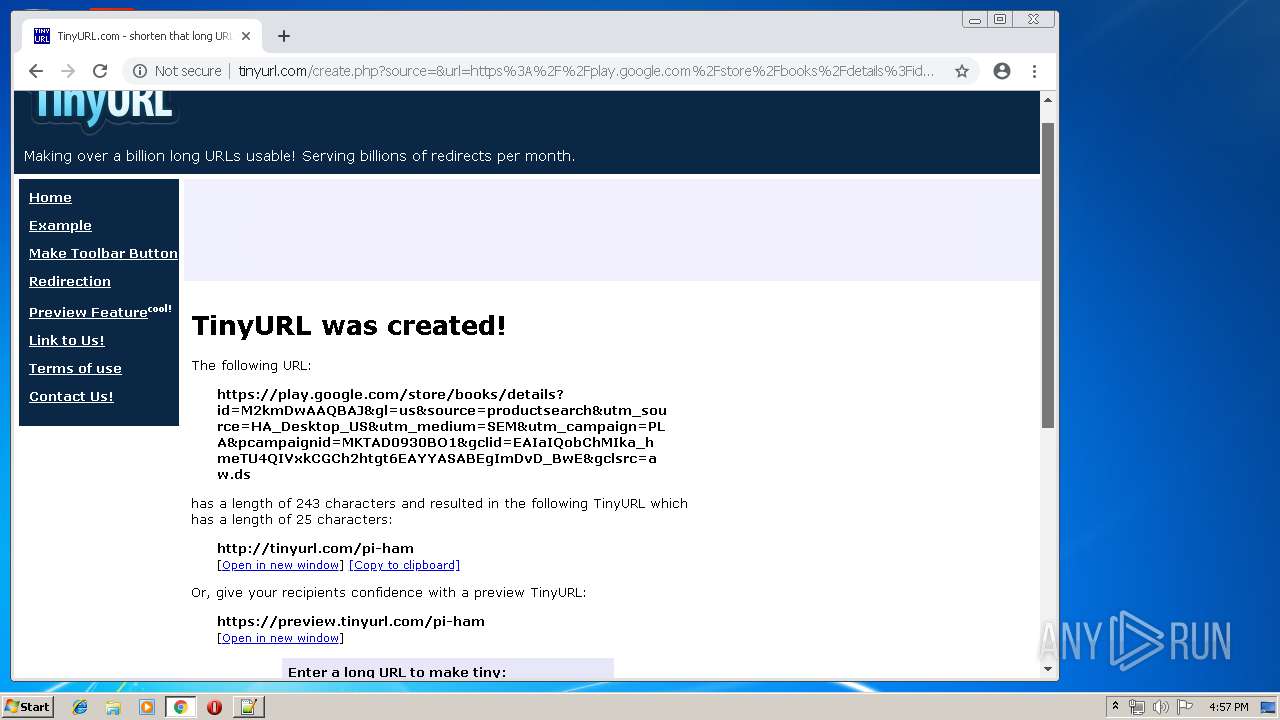Show hidden system tray icons
This screenshot has width=1280, height=720.
pos(1115,707)
